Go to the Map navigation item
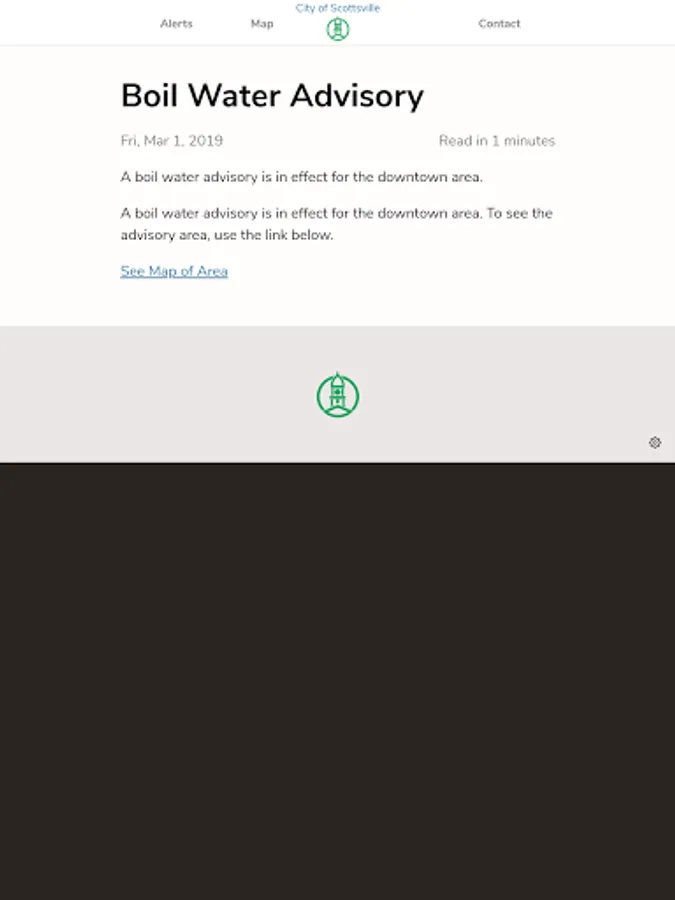 pyautogui.click(x=262, y=24)
